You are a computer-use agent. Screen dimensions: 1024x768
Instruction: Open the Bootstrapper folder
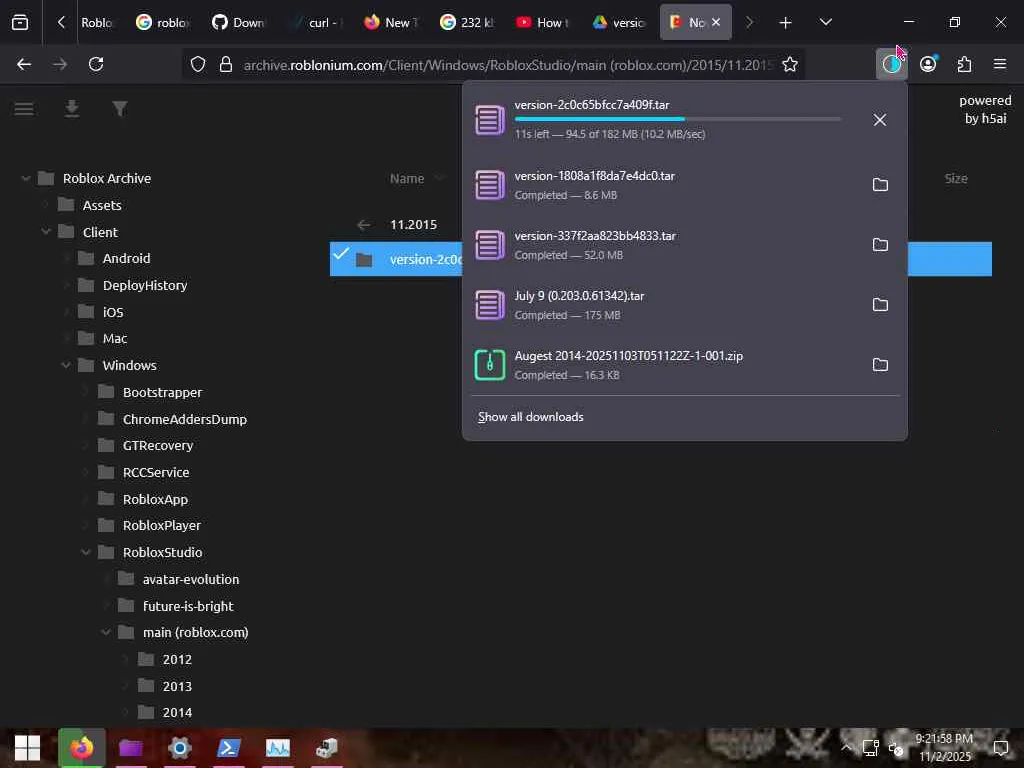tap(150, 392)
